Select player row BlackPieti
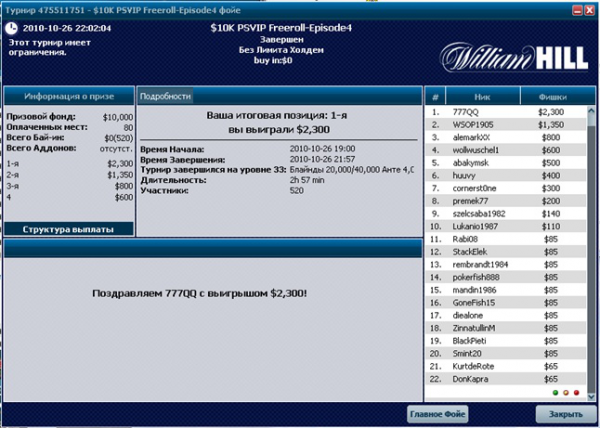Screen dimensions: 600x428 505,341
